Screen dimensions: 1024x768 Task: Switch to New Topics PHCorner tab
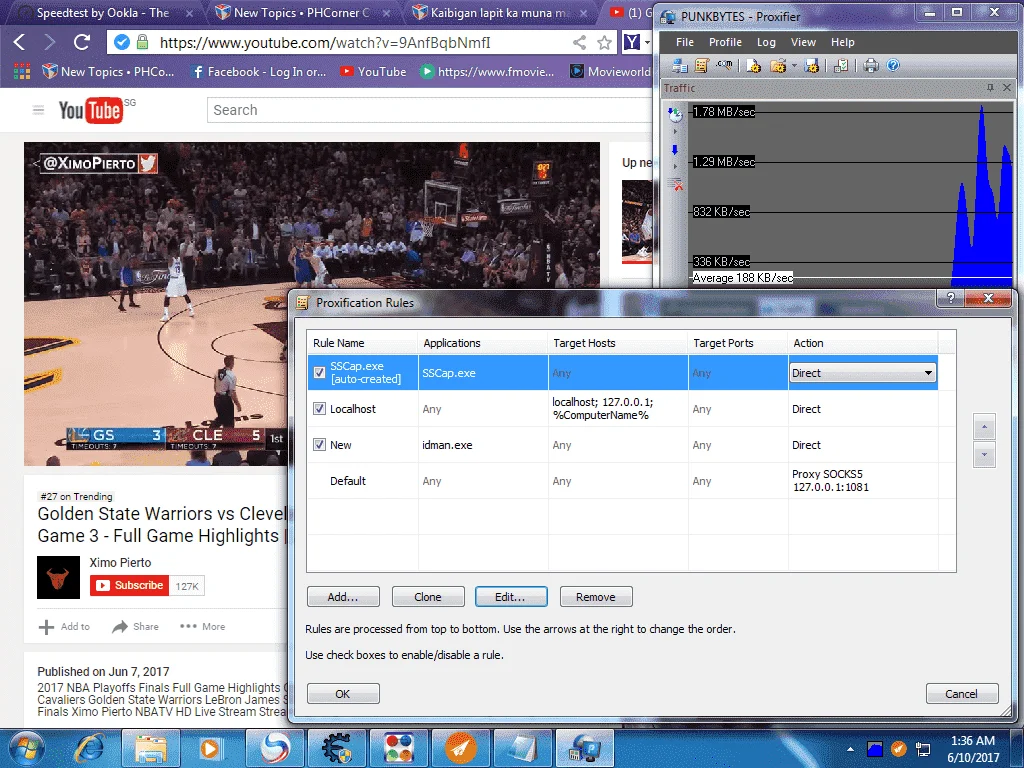[x=300, y=12]
